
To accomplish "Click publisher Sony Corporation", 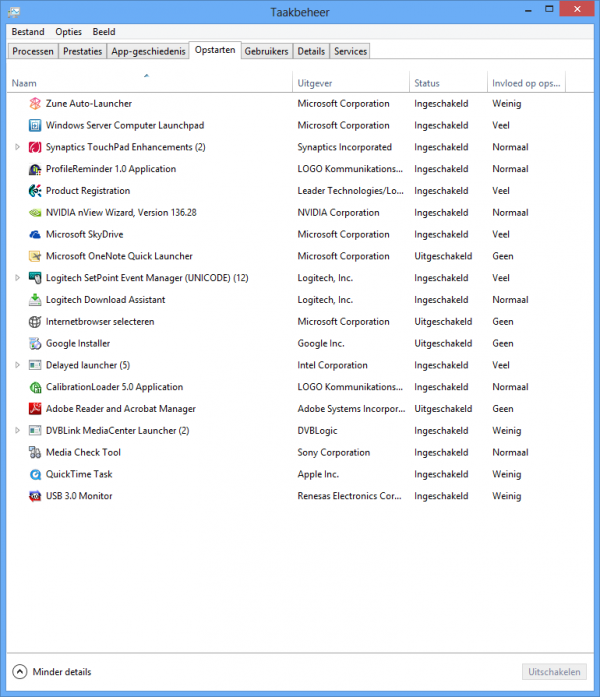I will coord(334,452).
